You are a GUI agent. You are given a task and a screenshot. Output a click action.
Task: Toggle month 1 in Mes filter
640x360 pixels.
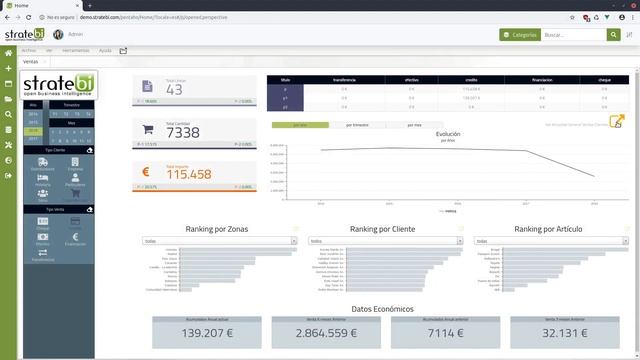pos(53,132)
